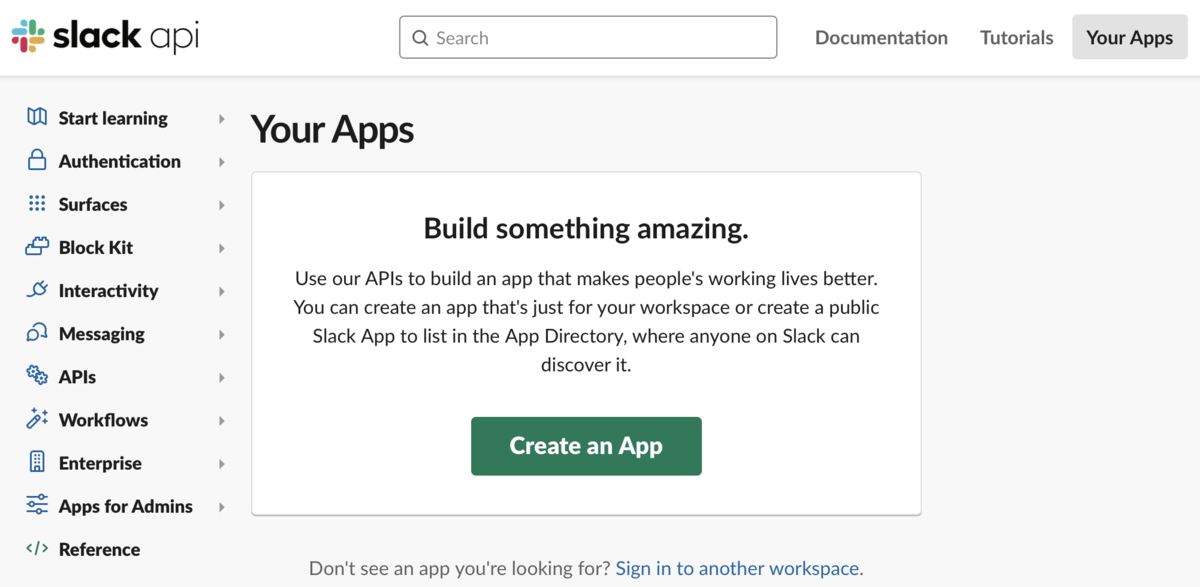The image size is (1200, 587).
Task: Click the Reference code brackets icon
Action: (37, 548)
